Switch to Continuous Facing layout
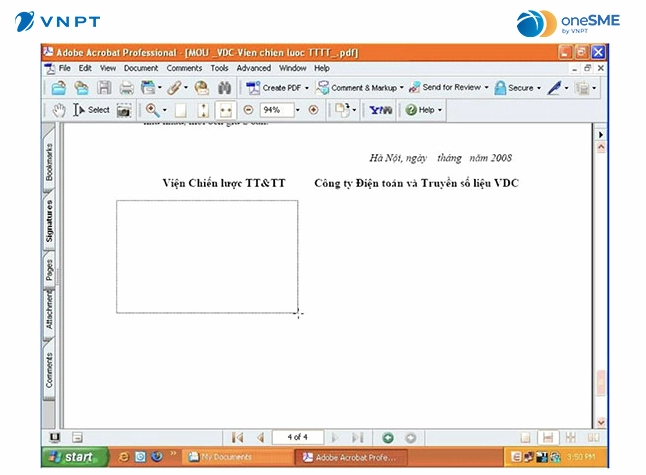The width and height of the screenshot is (646, 475). [571, 438]
